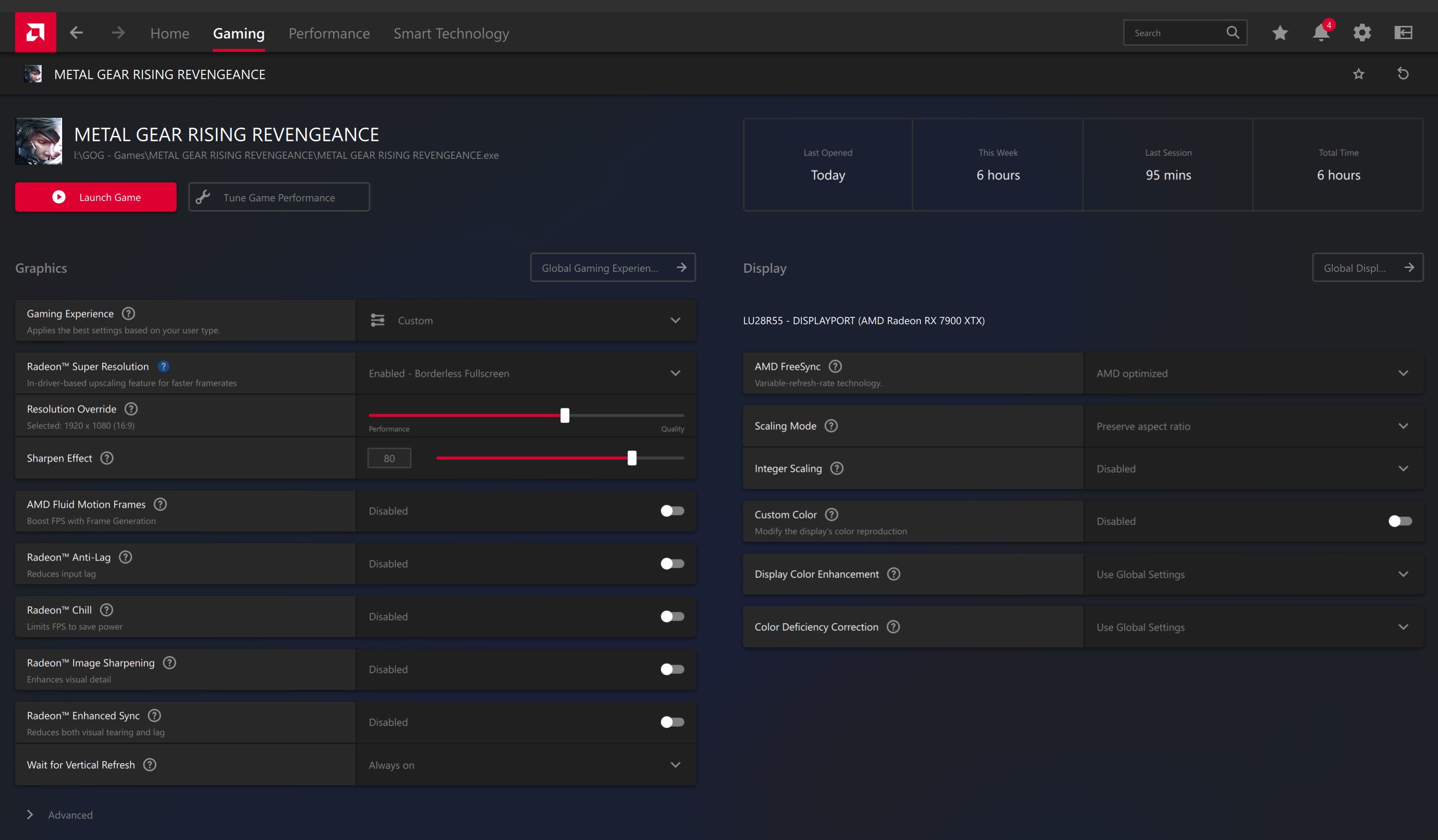Viewport: 1438px width, 840px height.
Task: Click the Total Time 6 hours card
Action: click(x=1338, y=165)
